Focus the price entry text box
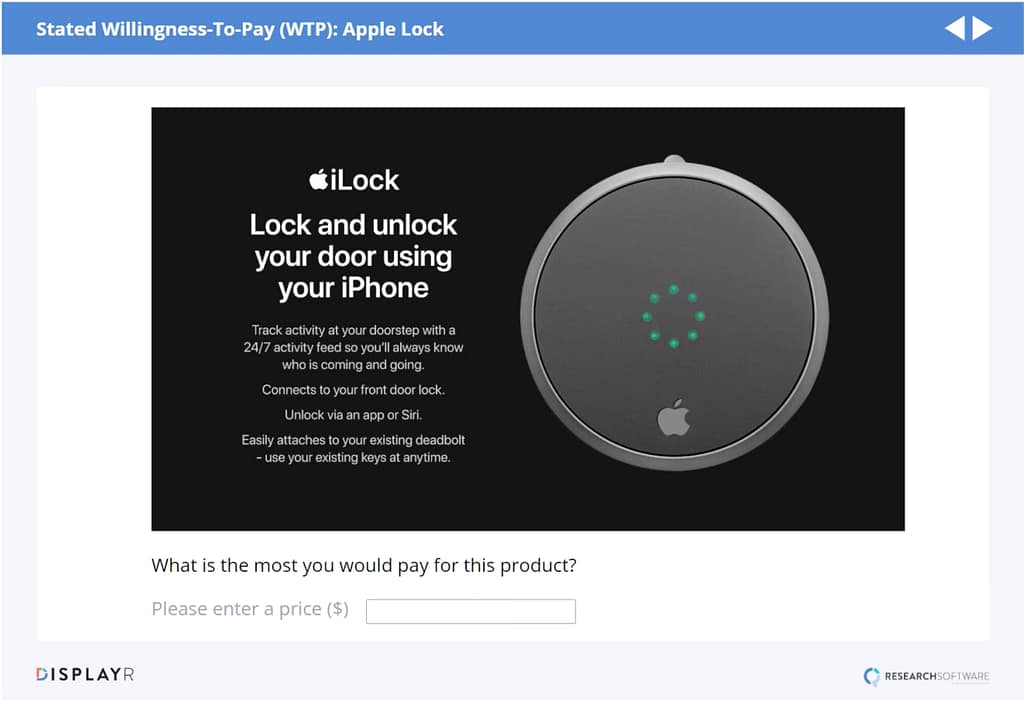This screenshot has width=1024, height=702. click(471, 611)
